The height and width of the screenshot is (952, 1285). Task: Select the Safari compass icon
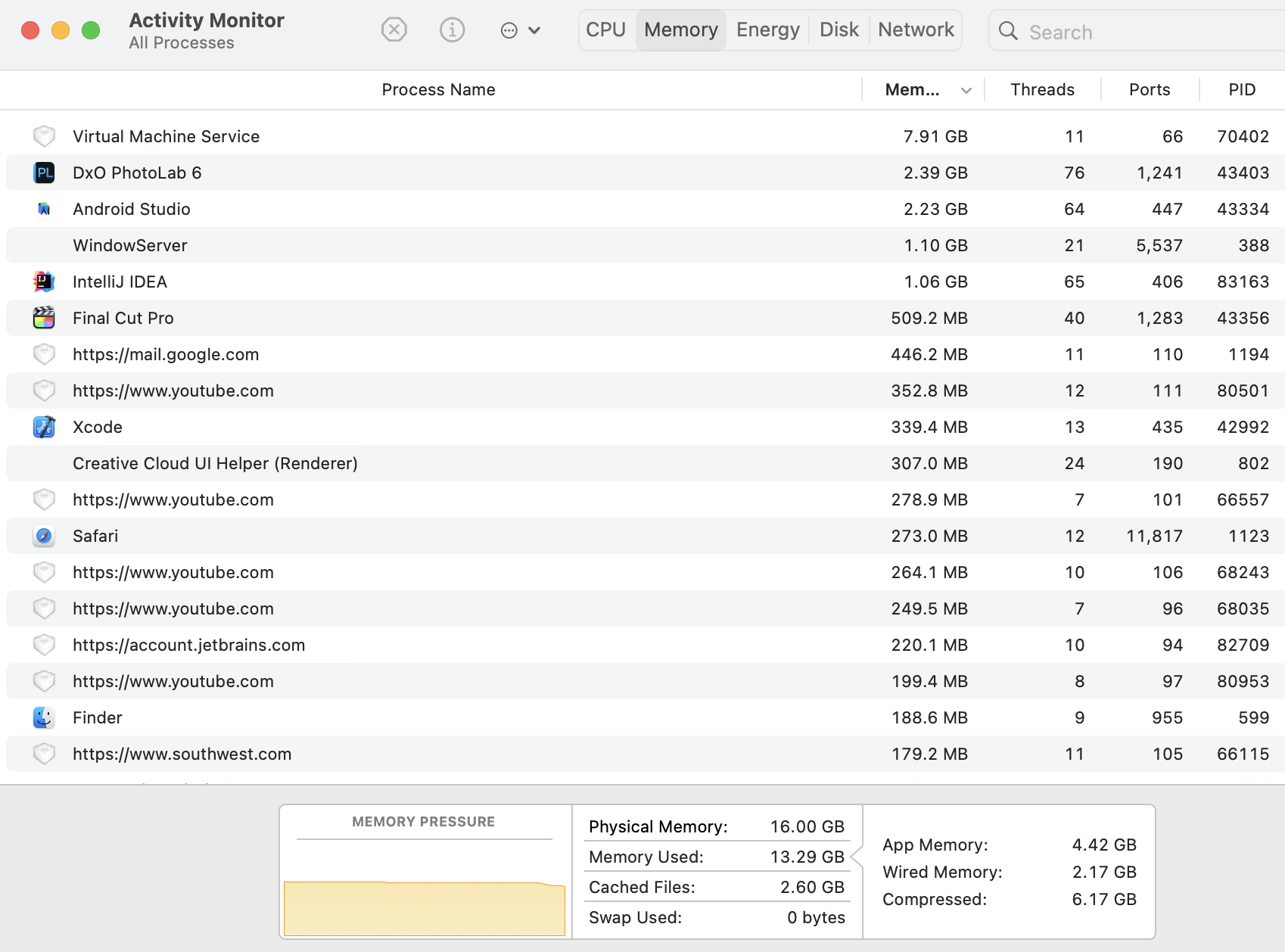coord(45,536)
